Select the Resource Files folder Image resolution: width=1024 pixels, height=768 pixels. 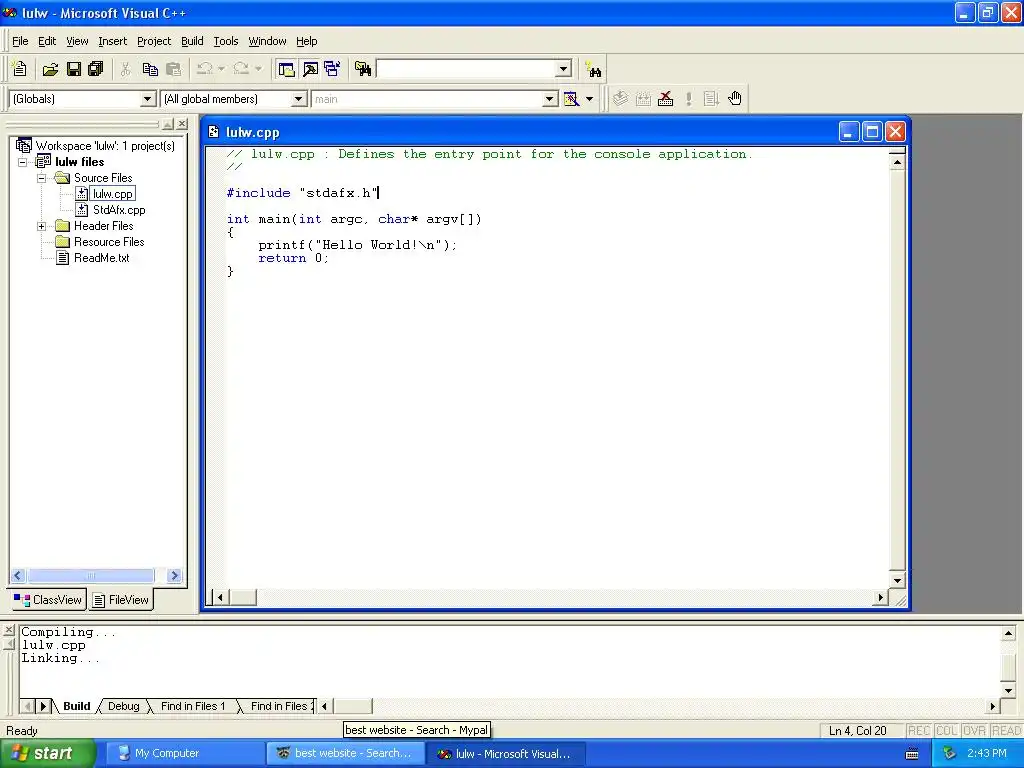[108, 242]
